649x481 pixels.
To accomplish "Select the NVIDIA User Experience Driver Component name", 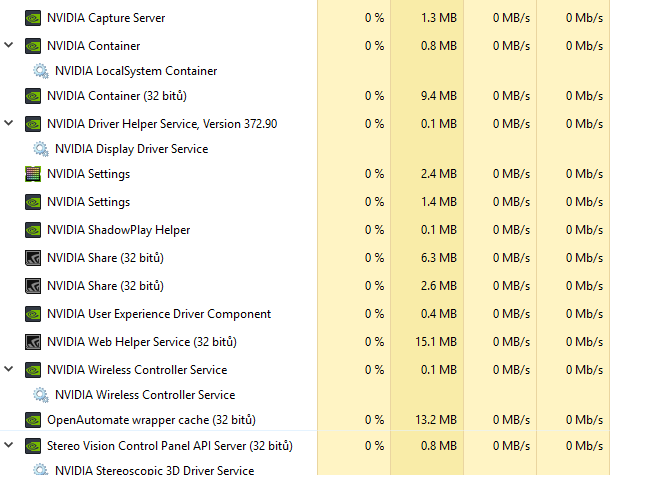I will (158, 314).
